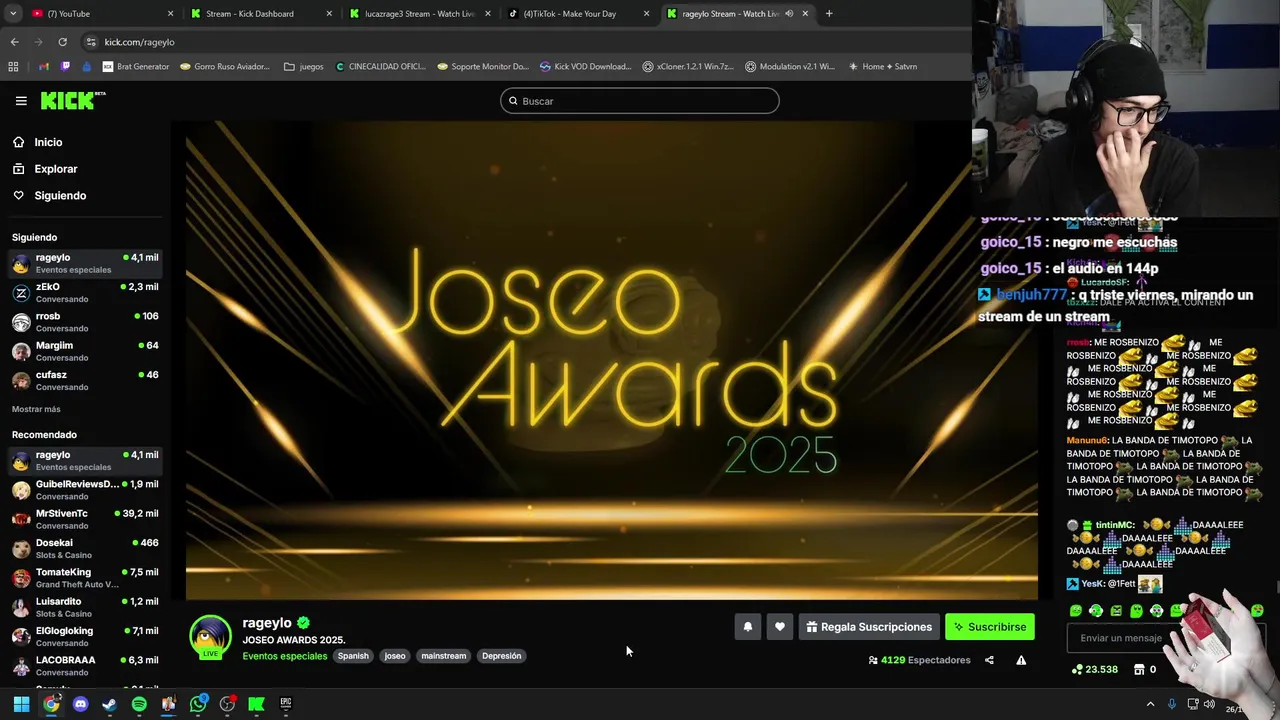Screen dimensions: 1280x720
Task: Click the KICK logo
Action: pyautogui.click(x=72, y=100)
